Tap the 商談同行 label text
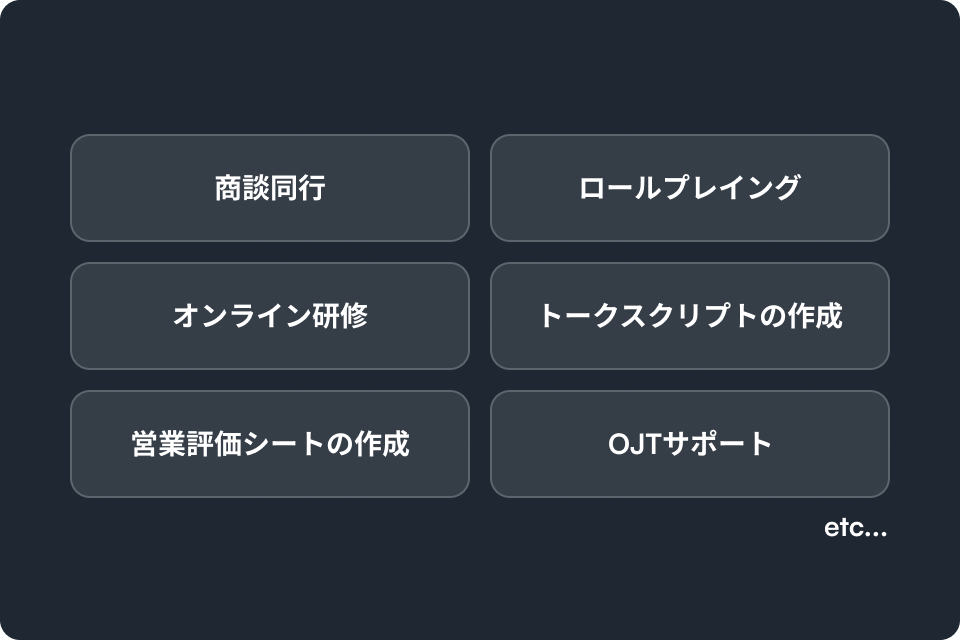 [x=270, y=188]
